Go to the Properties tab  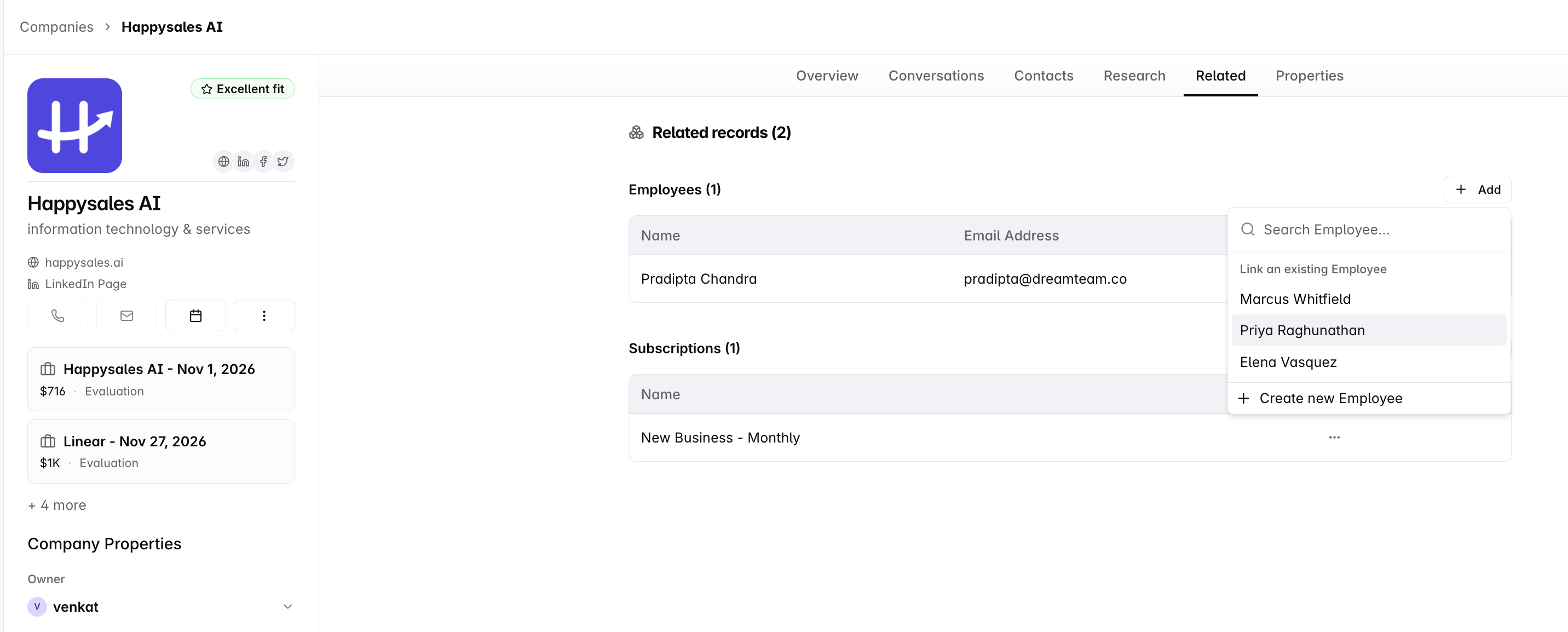1309,76
